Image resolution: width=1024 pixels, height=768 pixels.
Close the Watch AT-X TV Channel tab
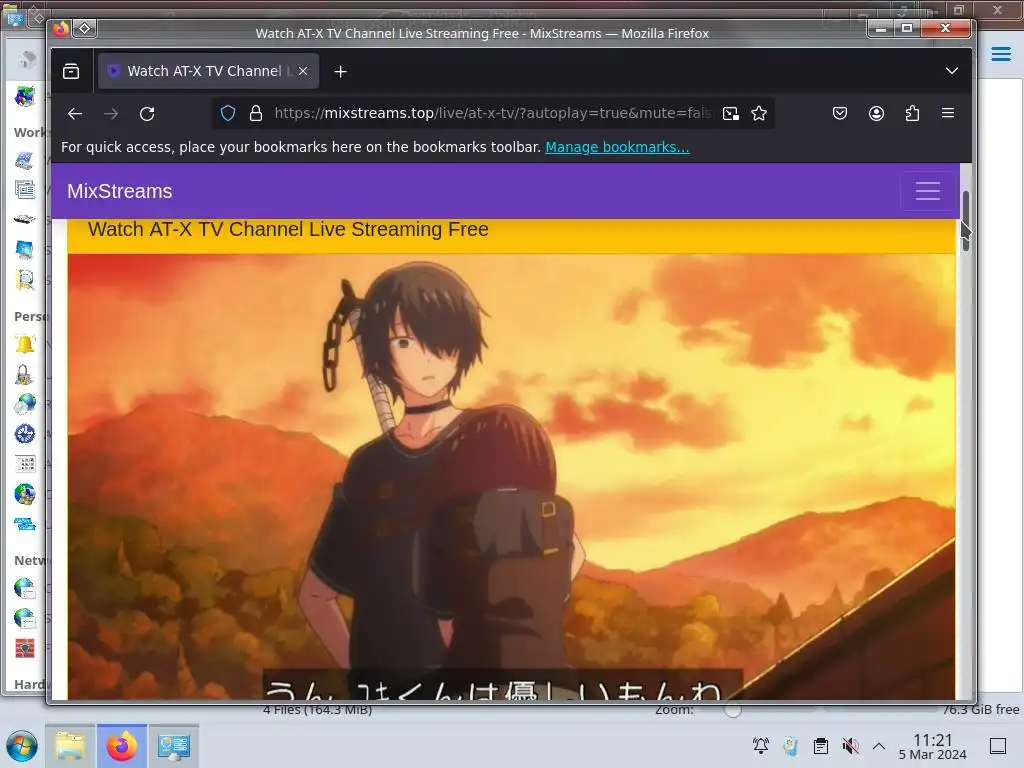coord(303,71)
